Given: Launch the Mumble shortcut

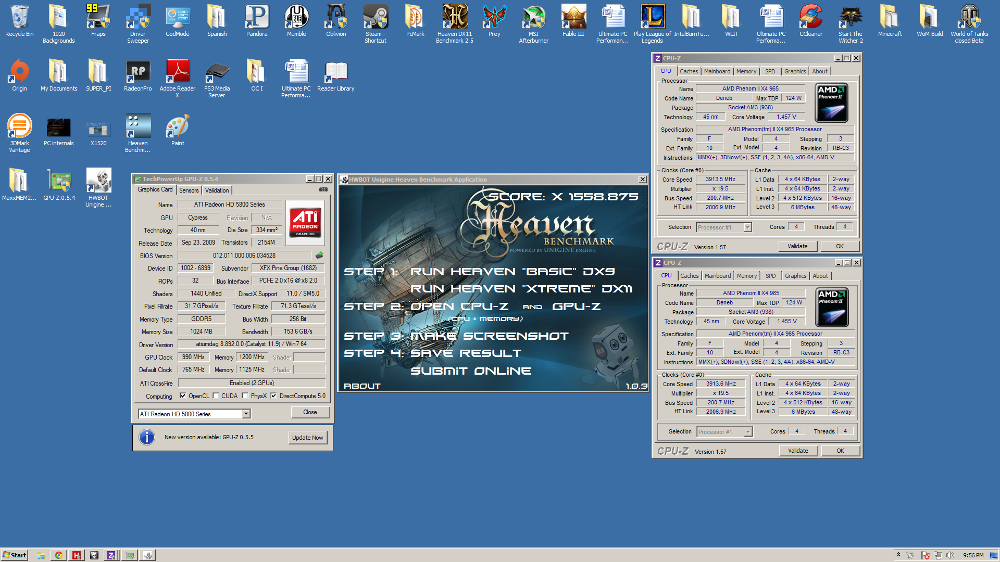Looking at the screenshot, I should [296, 18].
